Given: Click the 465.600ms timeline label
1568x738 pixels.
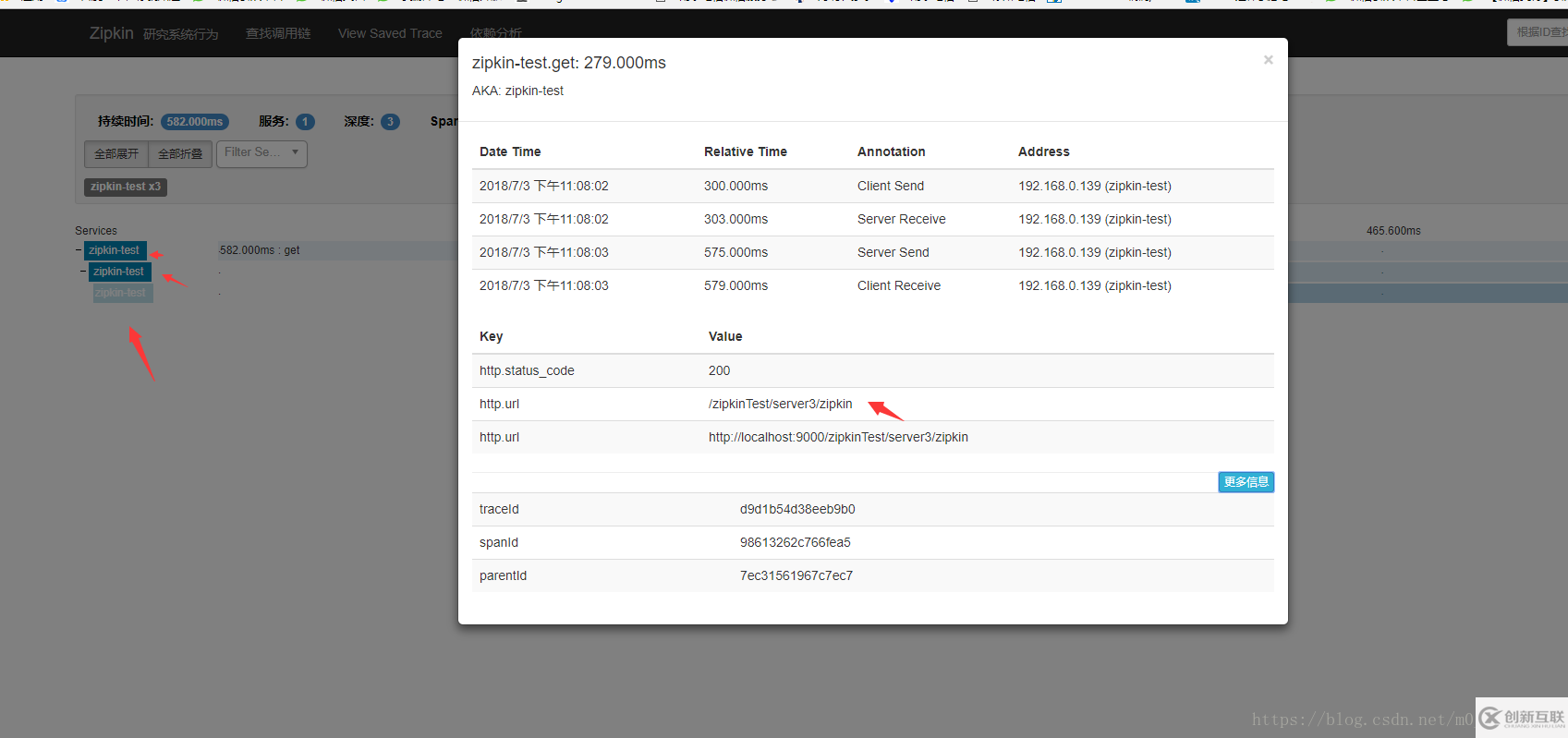Looking at the screenshot, I should coord(1393,231).
